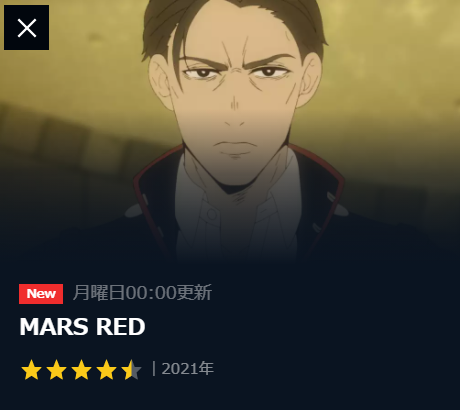Viewport: 460px width, 410px height.
Task: Click the vertical divider before the year
Action: coord(154,369)
